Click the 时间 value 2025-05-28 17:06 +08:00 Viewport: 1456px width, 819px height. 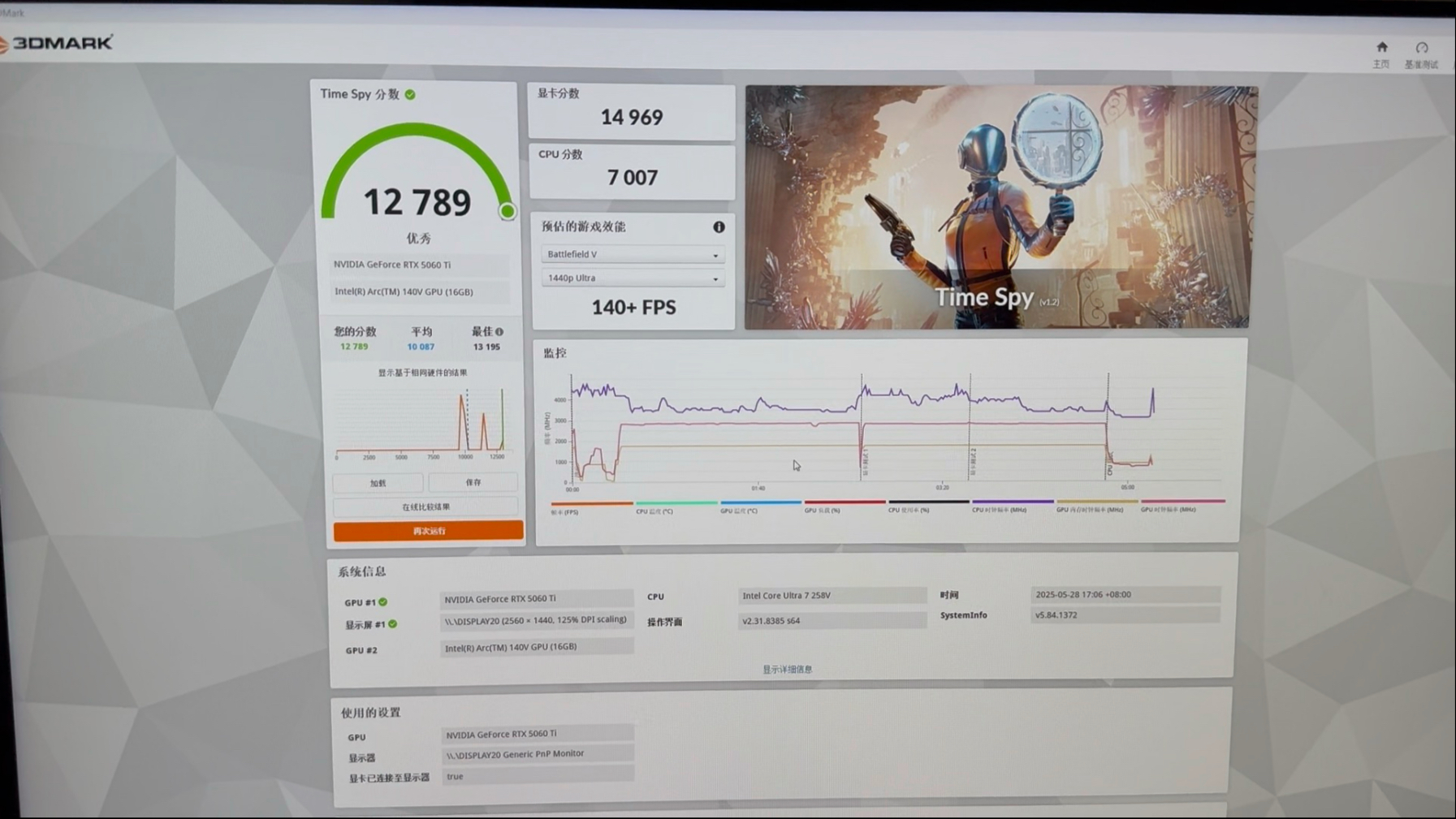click(x=1125, y=594)
